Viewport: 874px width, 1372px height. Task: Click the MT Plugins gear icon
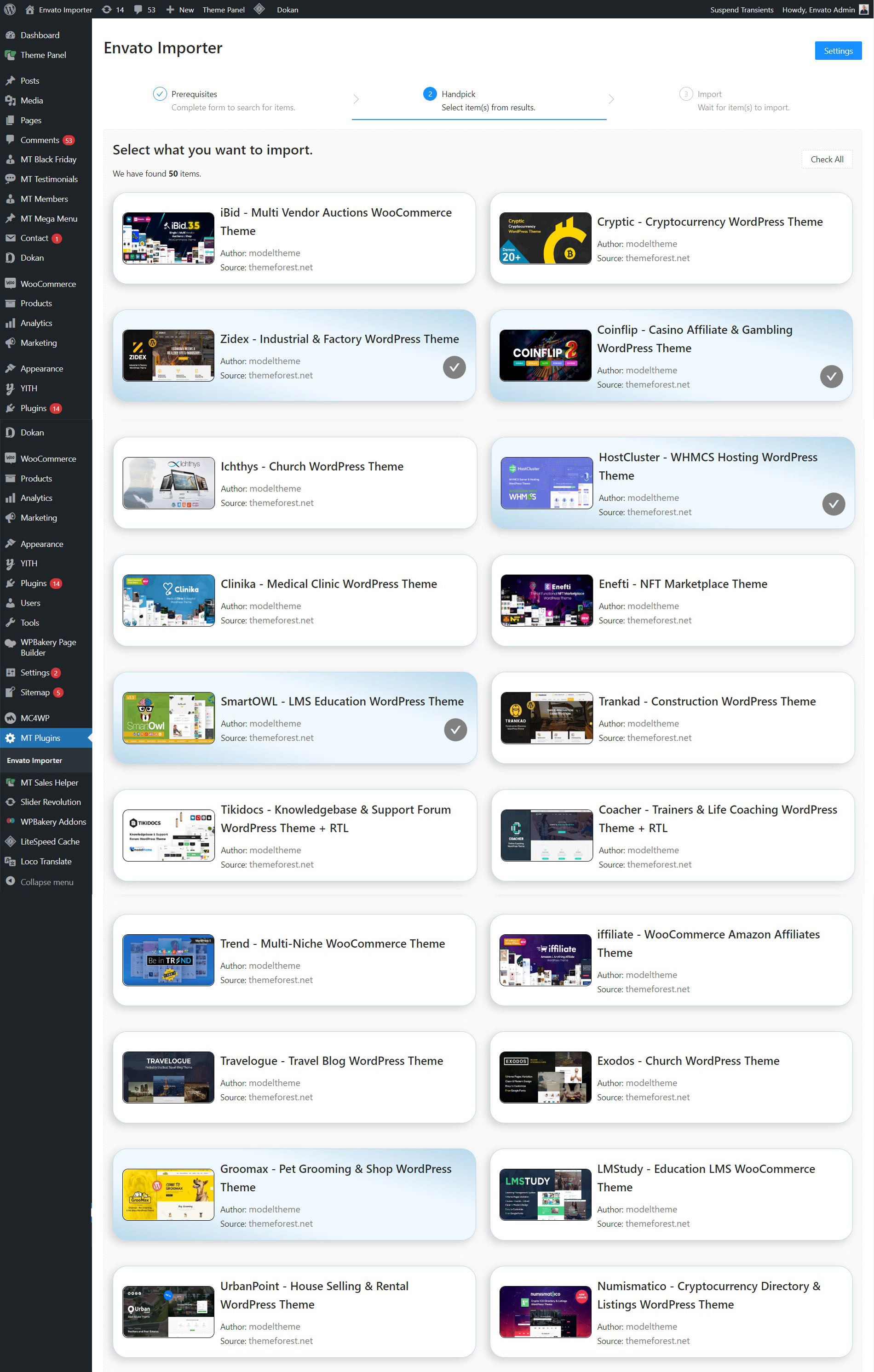click(10, 738)
